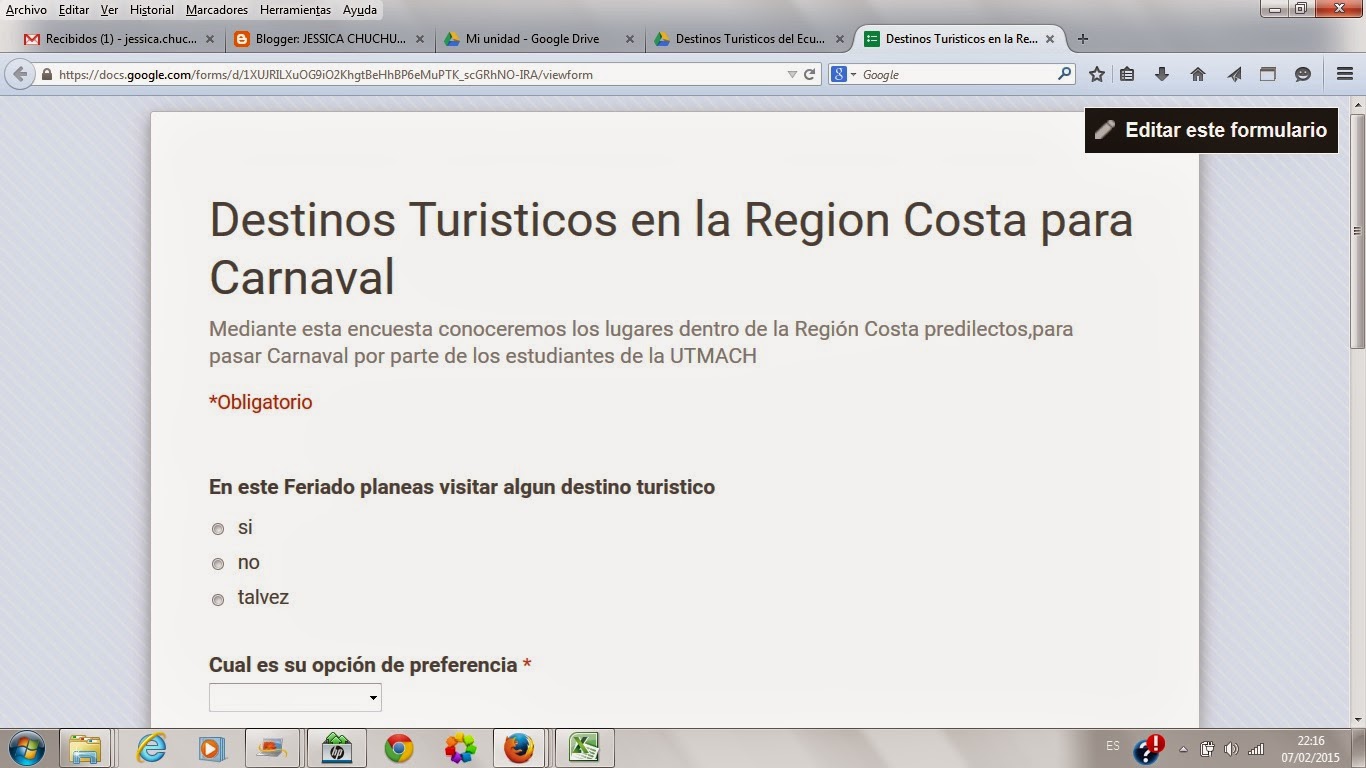Click the volume speaker tray icon
This screenshot has width=1366, height=768.
[x=1230, y=749]
